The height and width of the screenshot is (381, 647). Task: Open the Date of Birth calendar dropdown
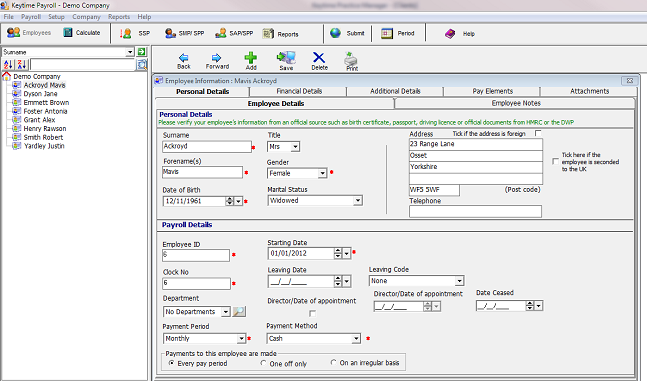(x=238, y=201)
